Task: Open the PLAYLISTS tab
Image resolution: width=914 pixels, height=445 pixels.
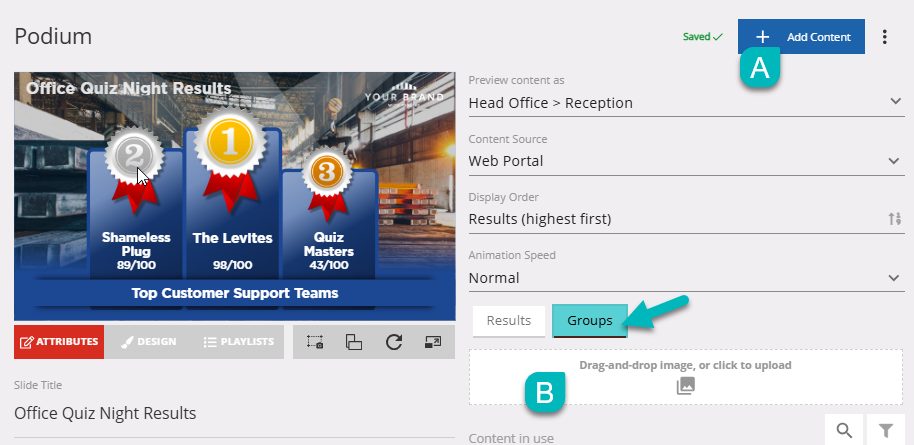Action: pyautogui.click(x=239, y=342)
